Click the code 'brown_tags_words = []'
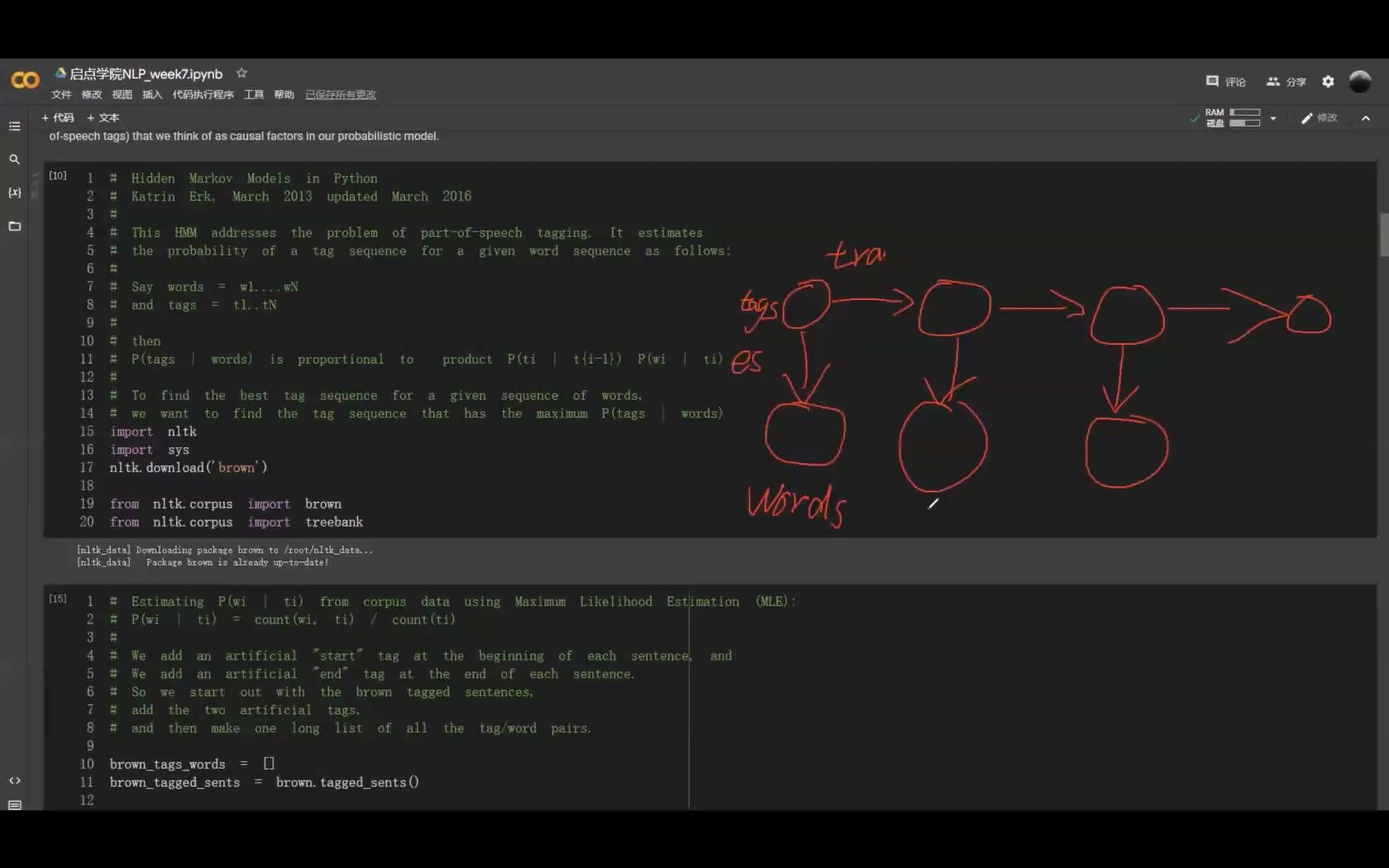 point(192,765)
